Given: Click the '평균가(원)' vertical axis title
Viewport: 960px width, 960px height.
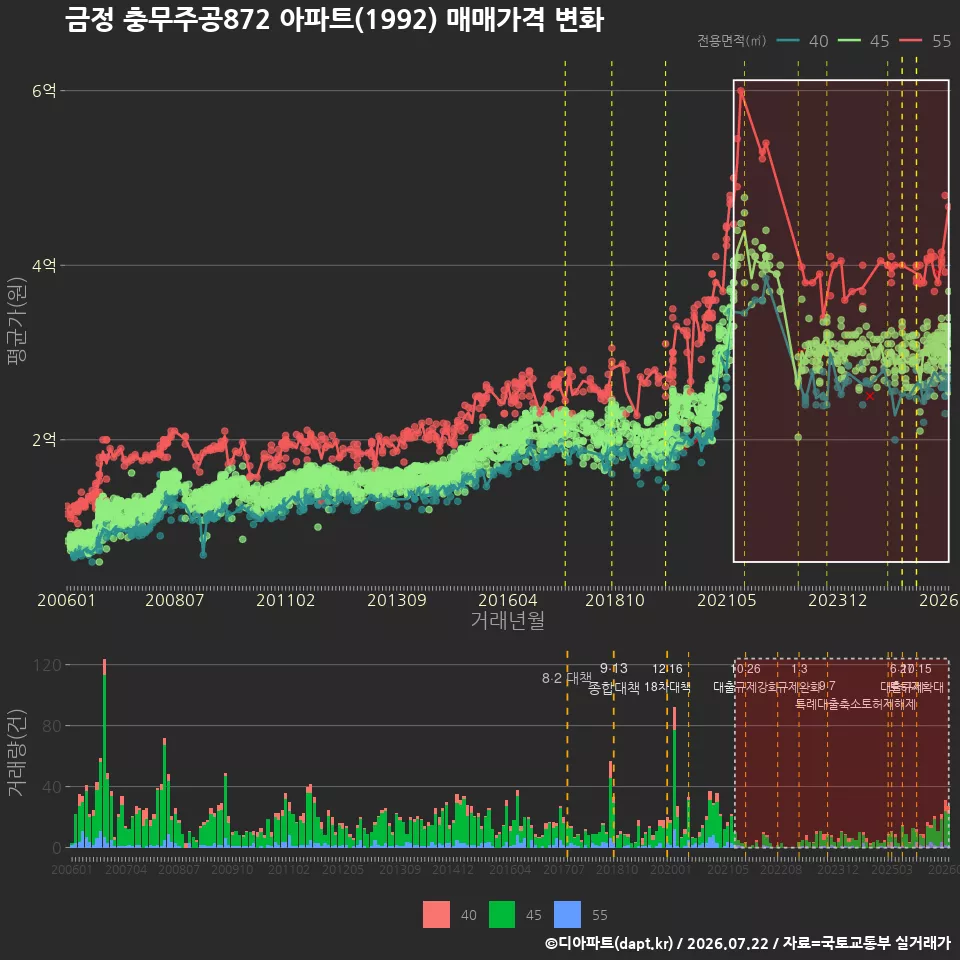Looking at the screenshot, I should coord(17,321).
